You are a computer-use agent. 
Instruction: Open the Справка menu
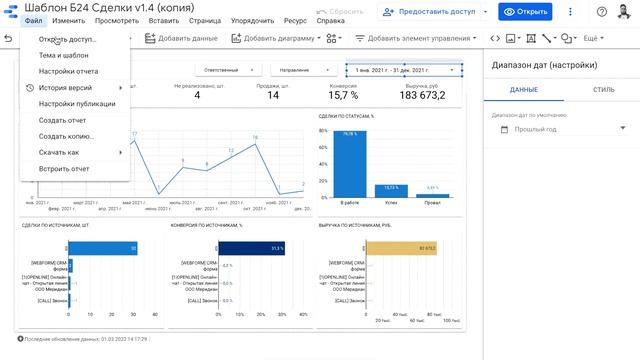[x=330, y=20]
